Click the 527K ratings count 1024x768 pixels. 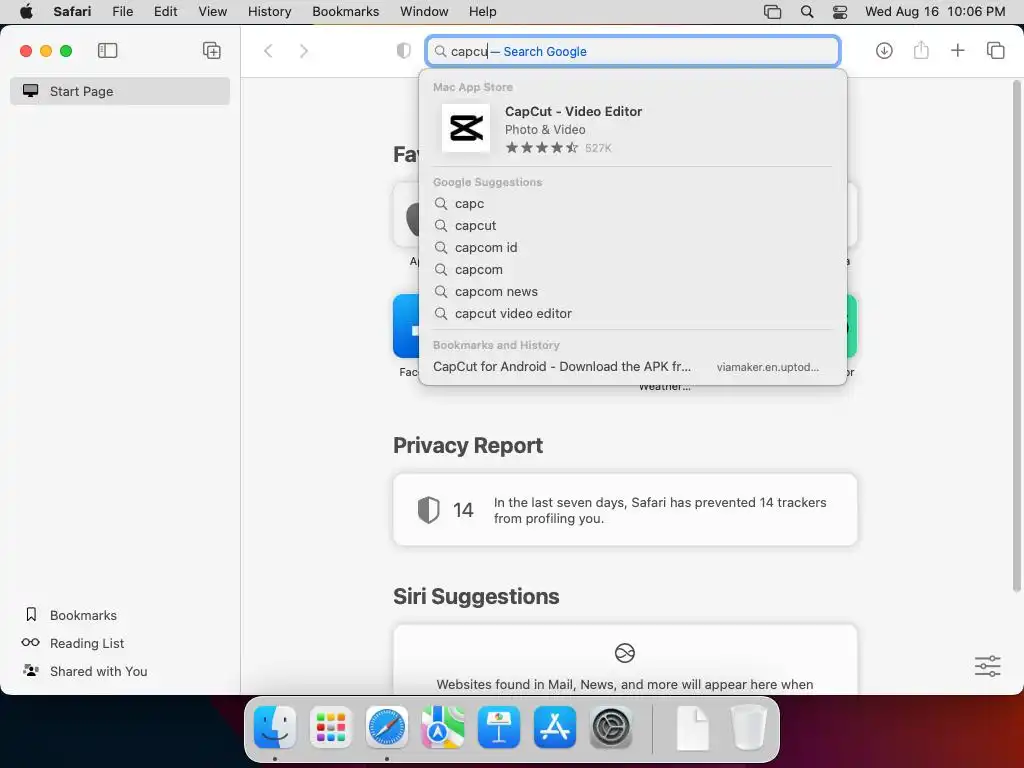[598, 148]
